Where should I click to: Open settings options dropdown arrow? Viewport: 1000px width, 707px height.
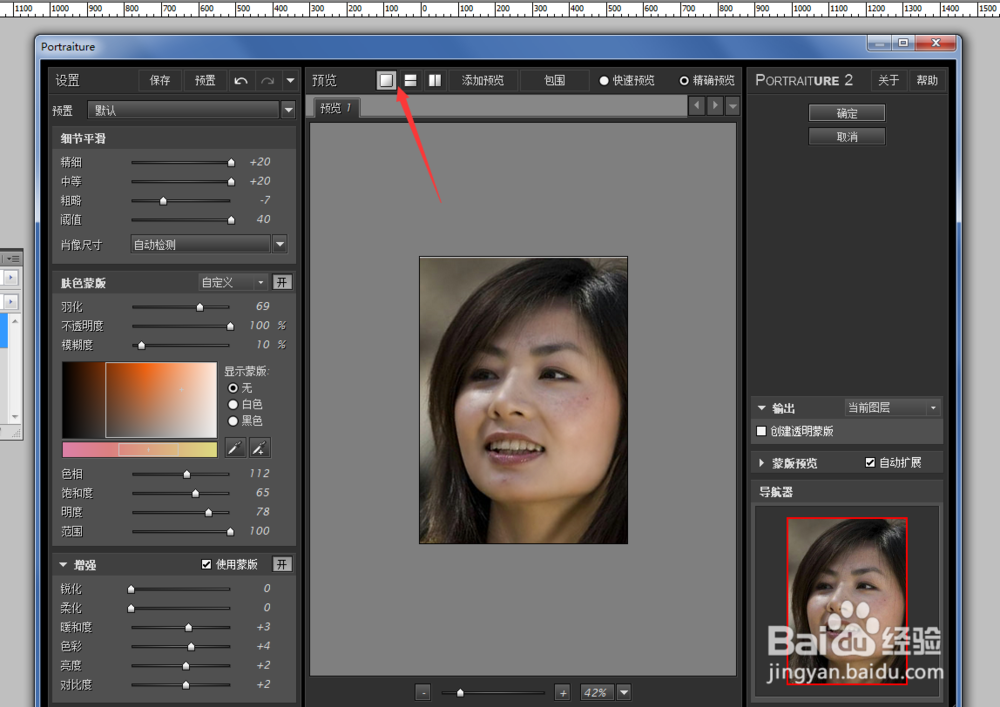point(290,80)
